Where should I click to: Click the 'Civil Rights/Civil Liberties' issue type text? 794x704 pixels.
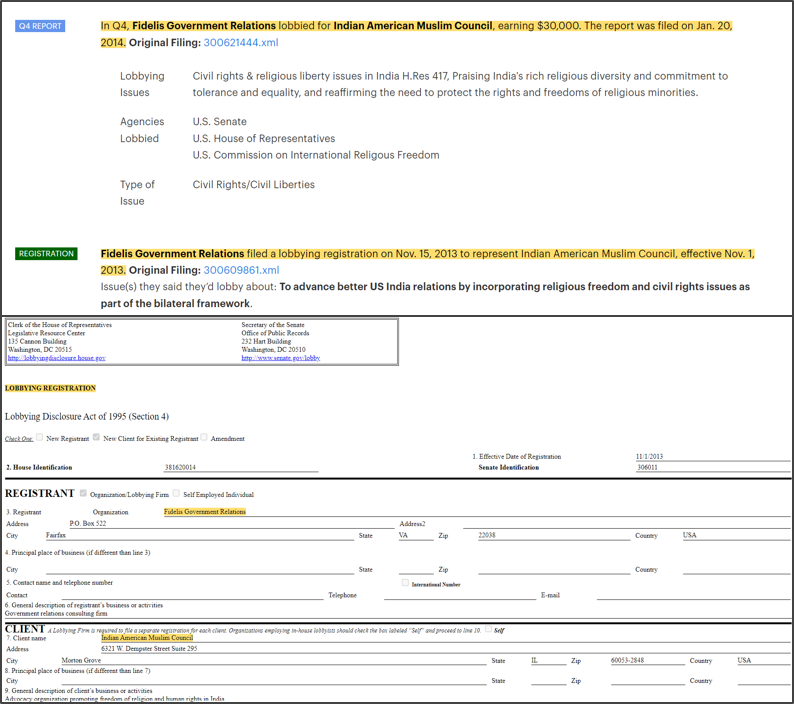click(253, 184)
